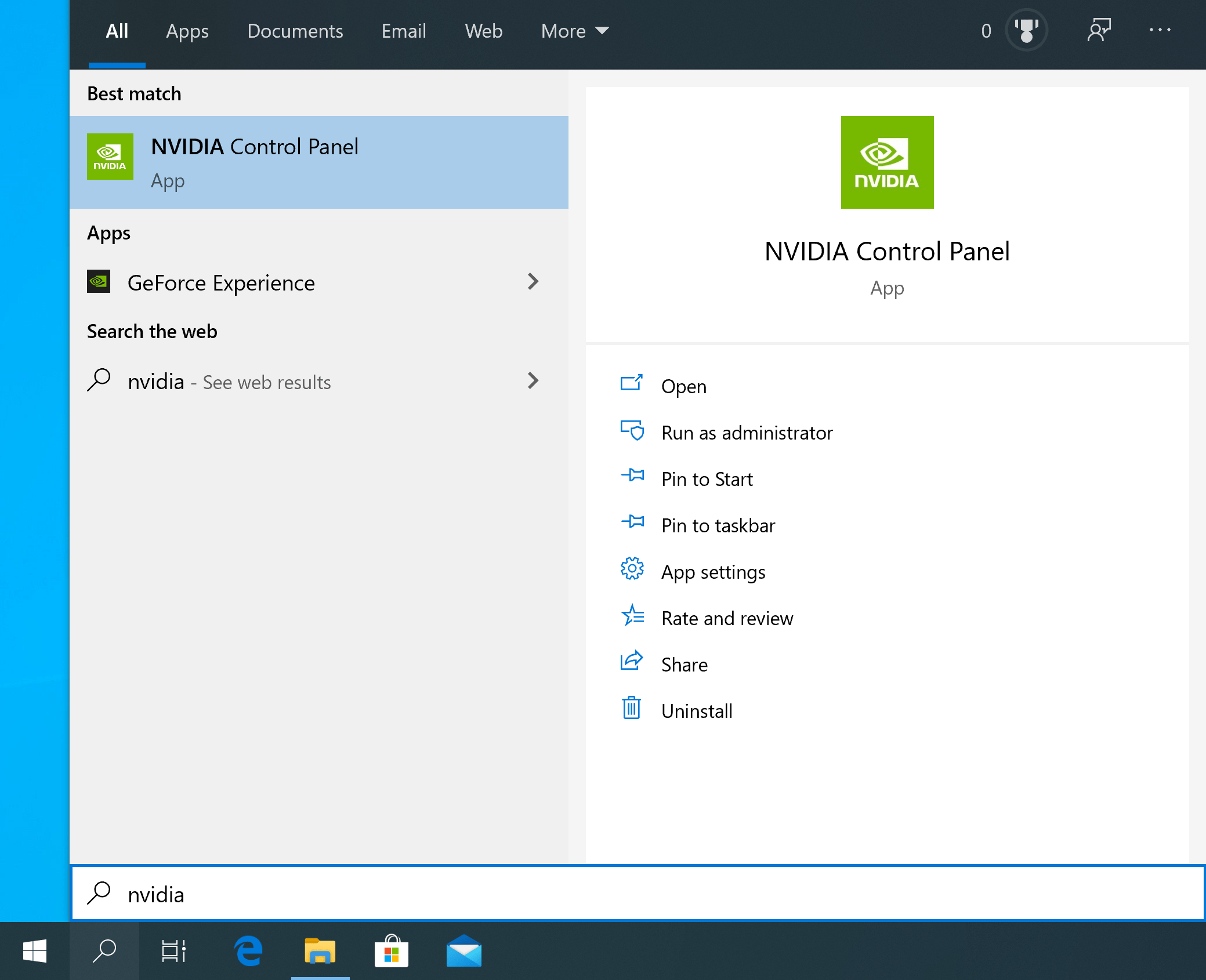Viewport: 1206px width, 980px height.
Task: Open the Microsoft Store from the taskbar
Action: [x=392, y=951]
